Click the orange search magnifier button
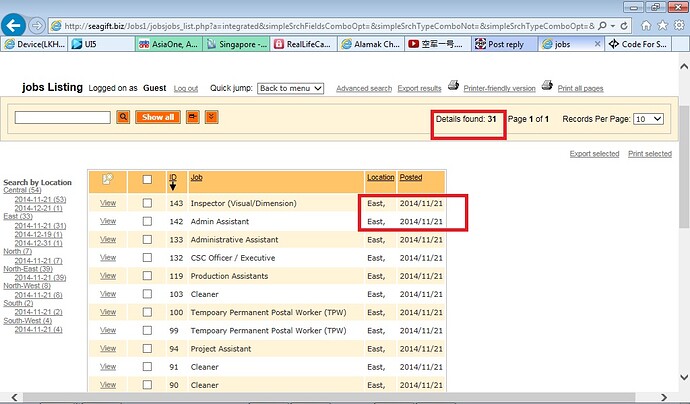This screenshot has height=404, width=690. click(123, 117)
